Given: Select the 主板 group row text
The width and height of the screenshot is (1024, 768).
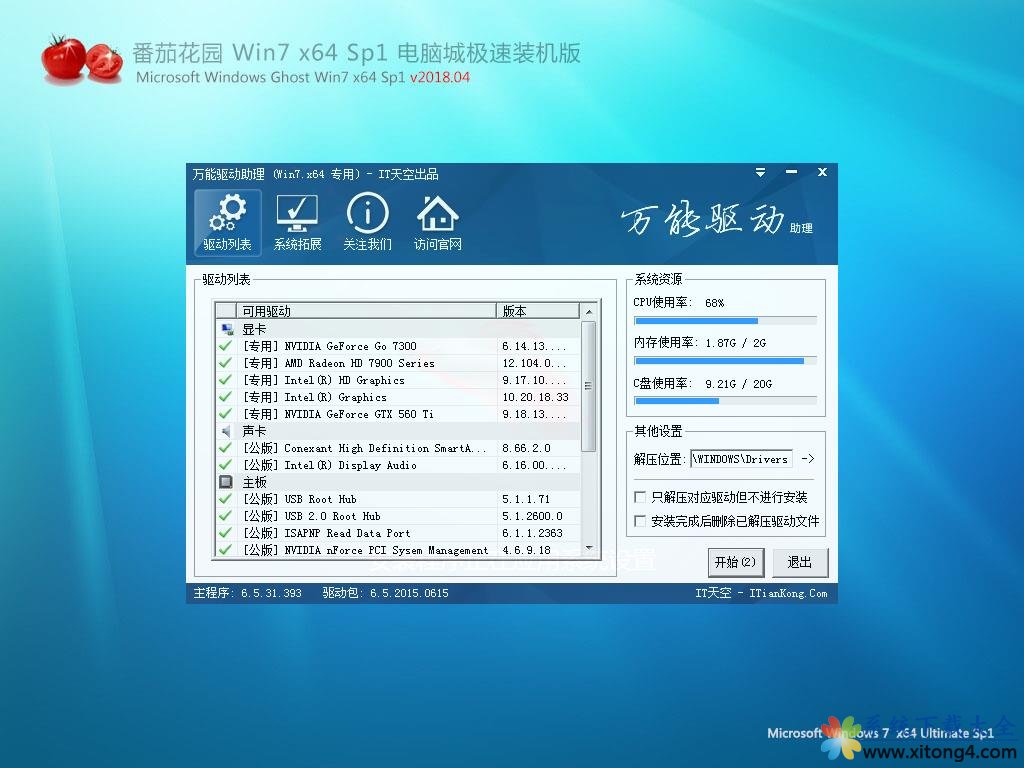Looking at the screenshot, I should point(254,482).
